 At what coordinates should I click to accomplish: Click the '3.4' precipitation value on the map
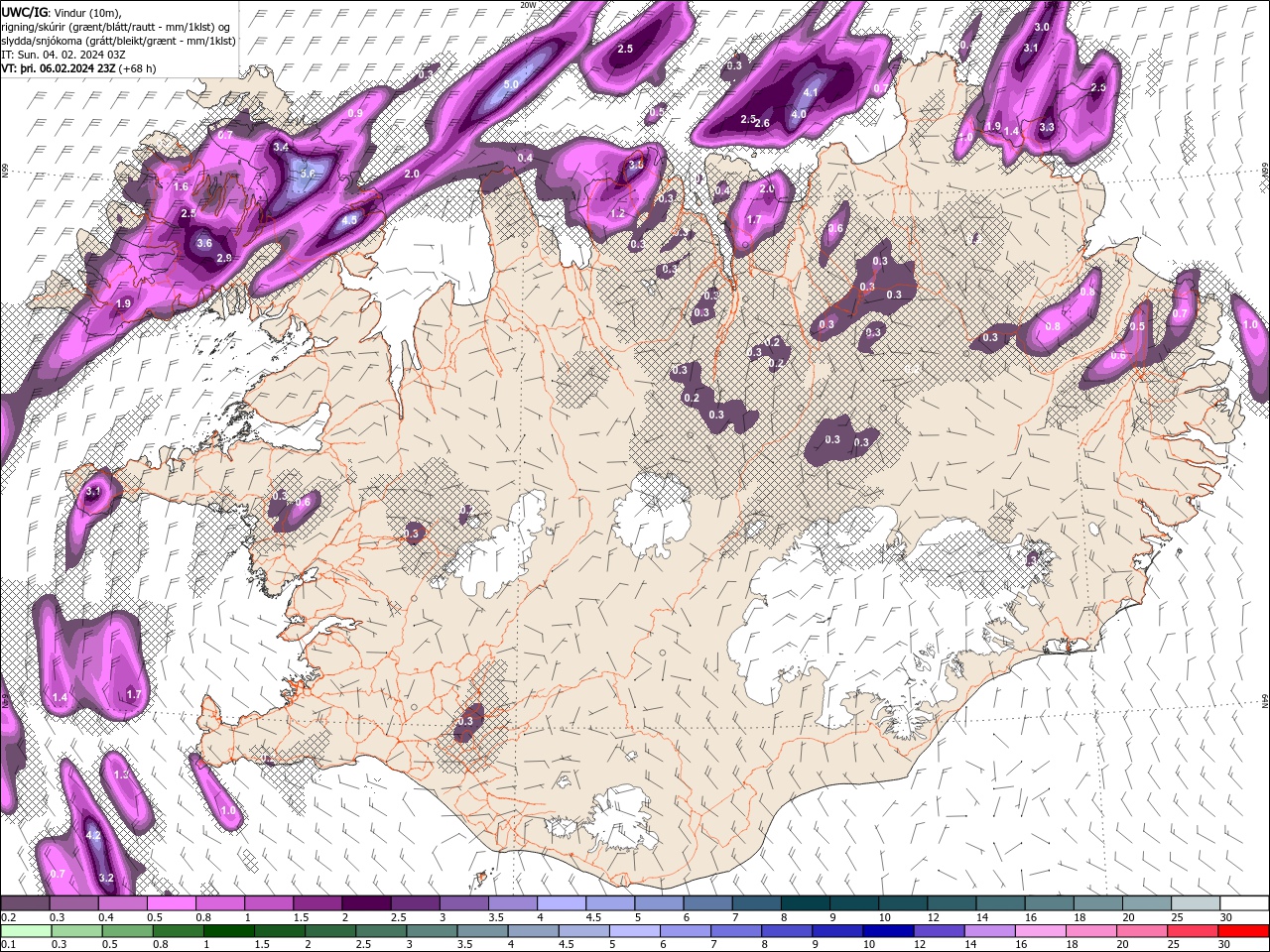pos(281,147)
